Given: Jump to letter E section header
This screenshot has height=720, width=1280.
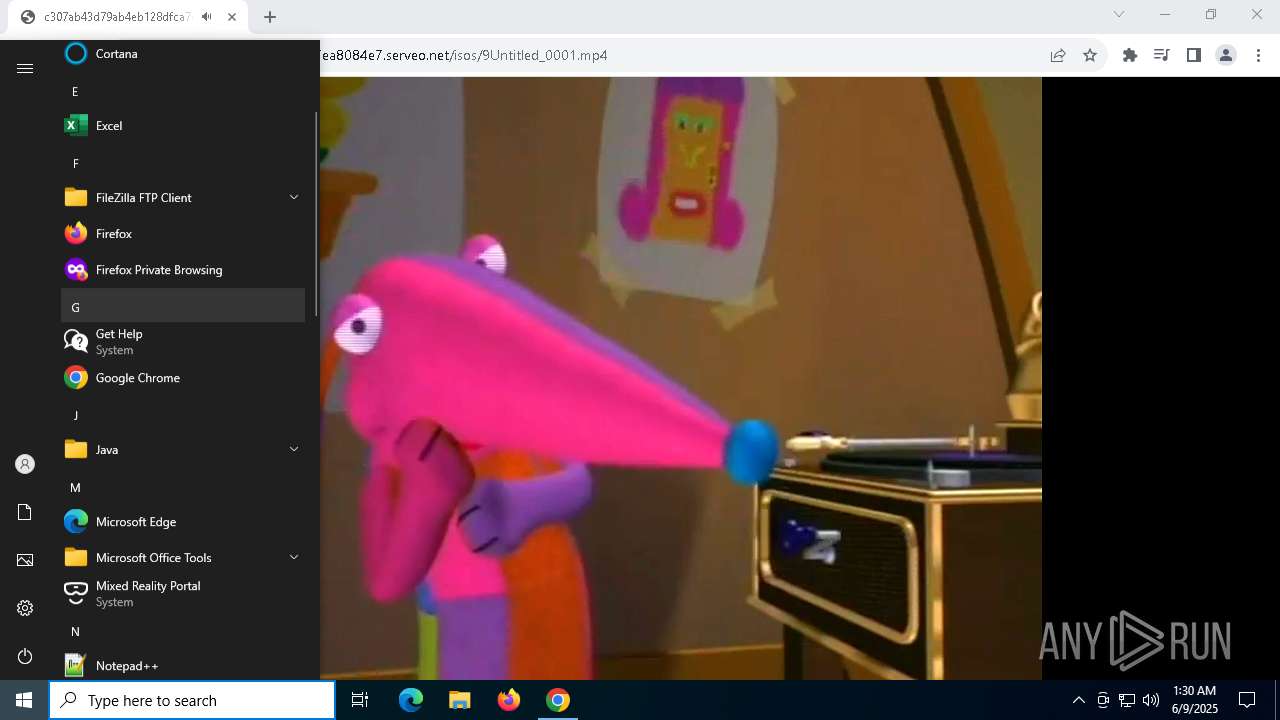Looking at the screenshot, I should click(183, 91).
